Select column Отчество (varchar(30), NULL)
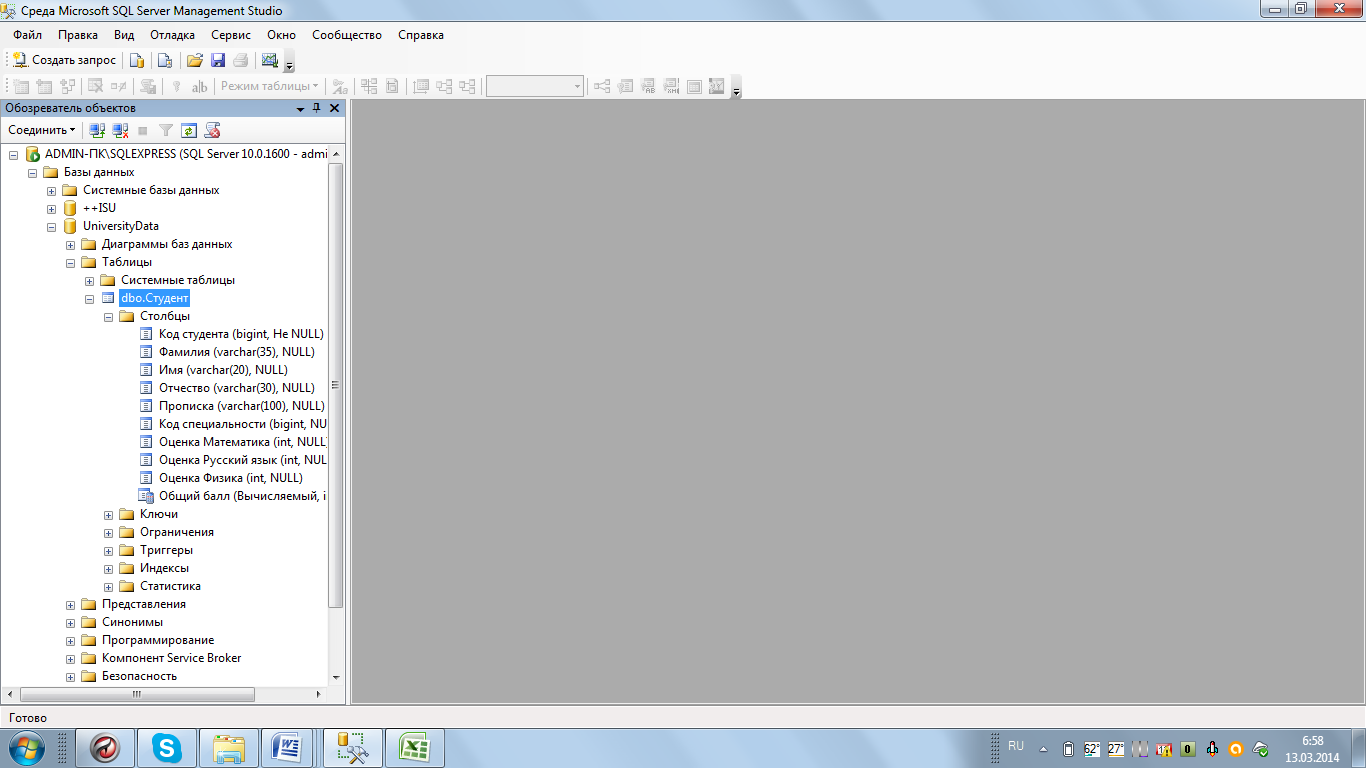The image size is (1366, 768). point(236,388)
